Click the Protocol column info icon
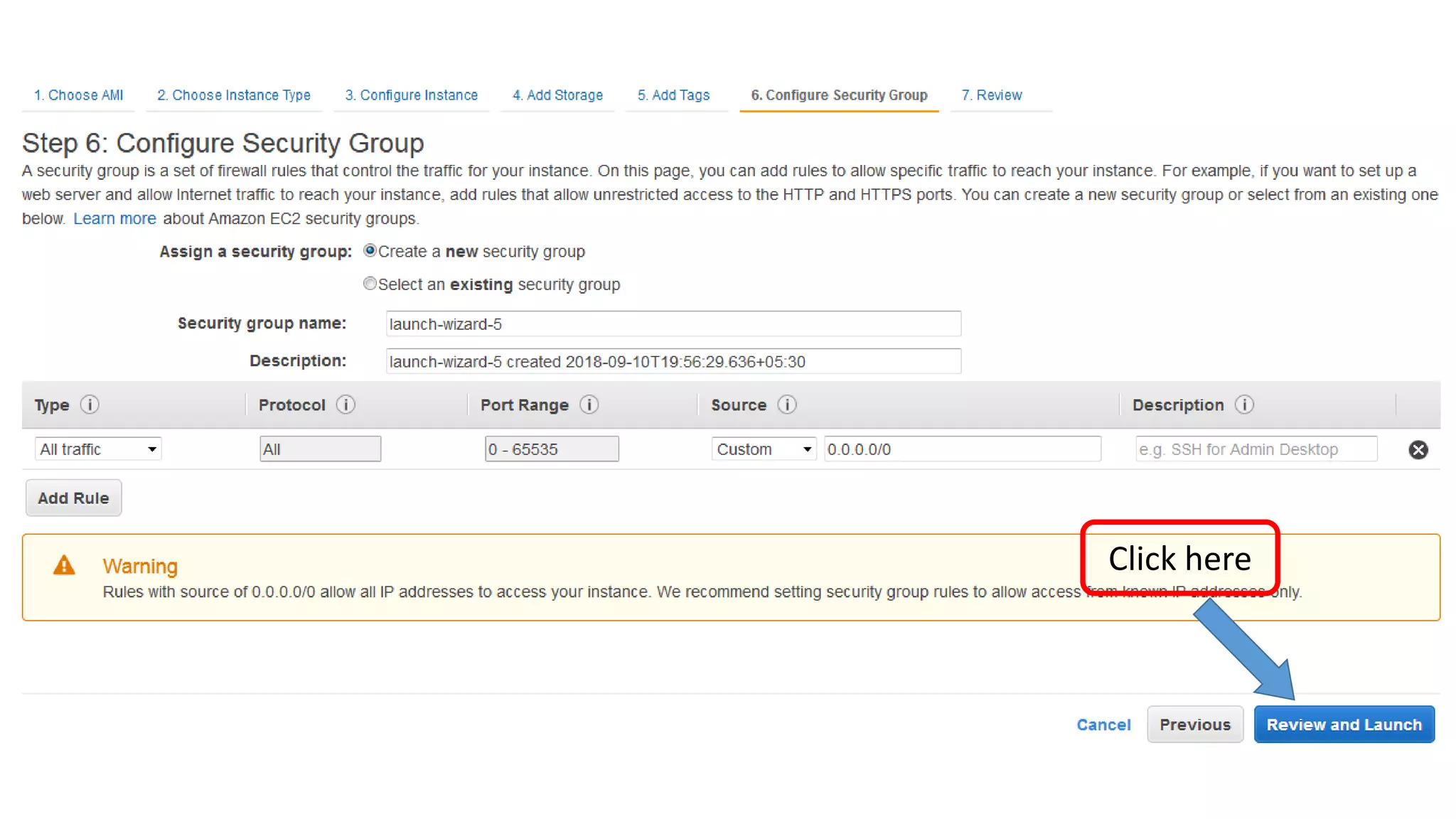Viewport: 1456px width, 819px height. (x=346, y=405)
